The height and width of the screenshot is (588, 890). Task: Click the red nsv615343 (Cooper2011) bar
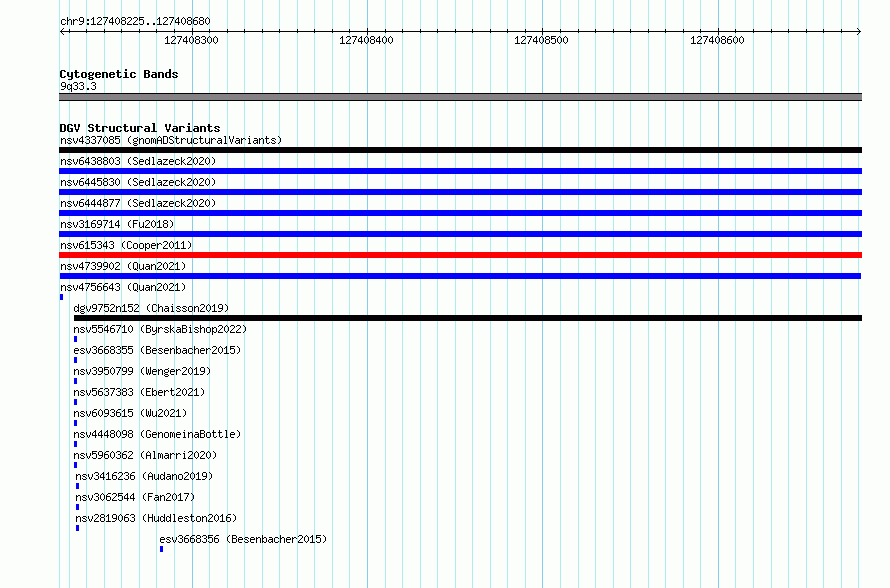pyautogui.click(x=460, y=255)
